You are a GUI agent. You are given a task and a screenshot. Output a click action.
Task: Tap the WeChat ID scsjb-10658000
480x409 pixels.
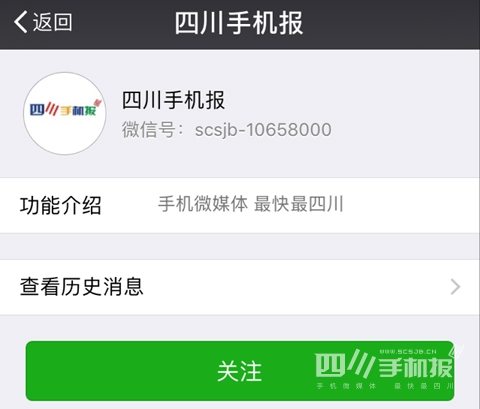(263, 130)
